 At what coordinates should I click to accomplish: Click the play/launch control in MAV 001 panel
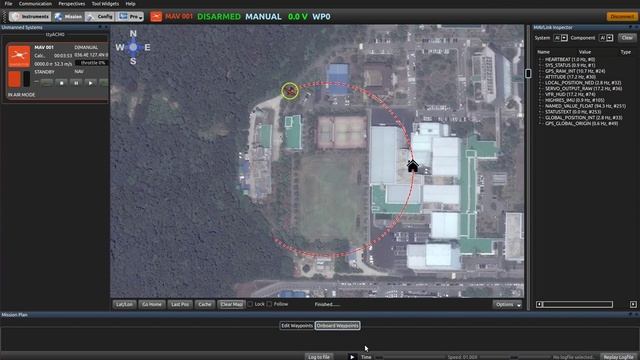pos(91,83)
